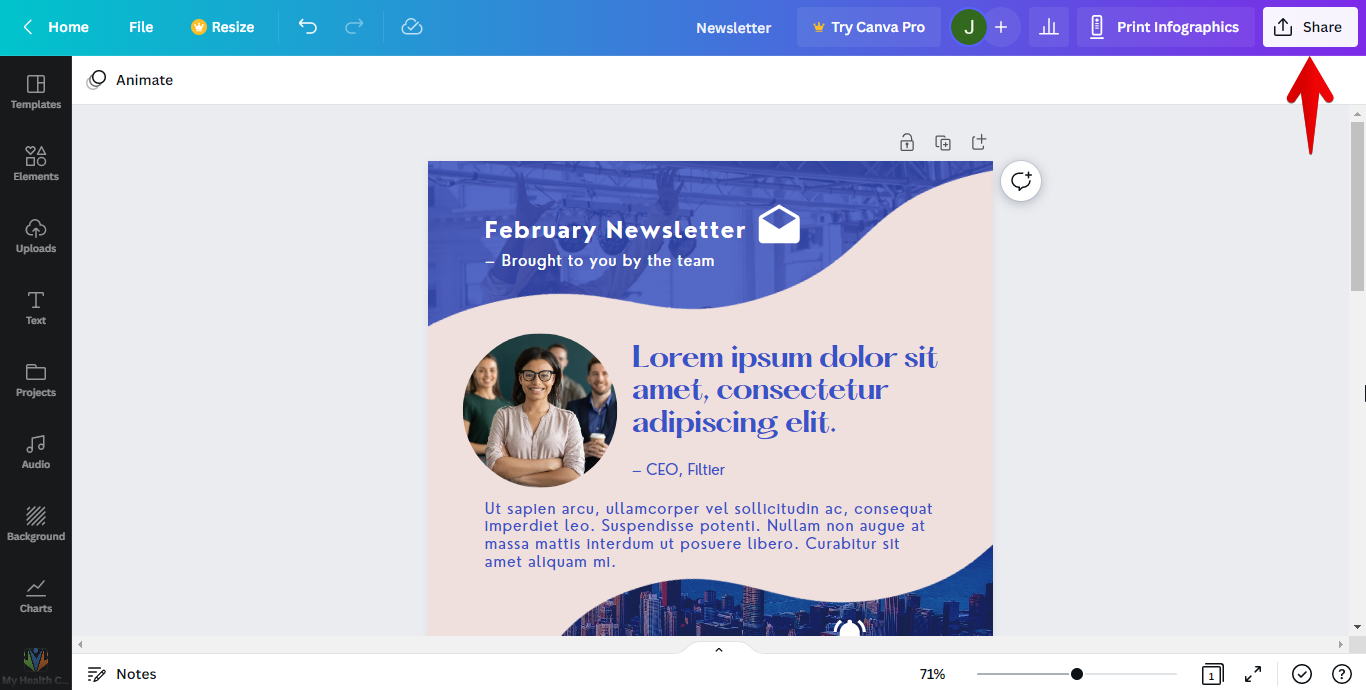Viewport: 1366px width, 690px height.
Task: Open the Projects panel
Action: click(x=36, y=380)
